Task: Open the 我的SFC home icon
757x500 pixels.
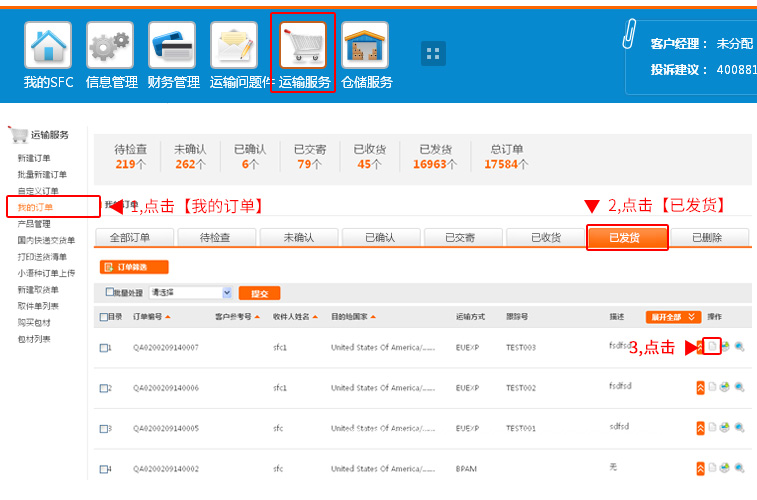Action: pyautogui.click(x=48, y=46)
